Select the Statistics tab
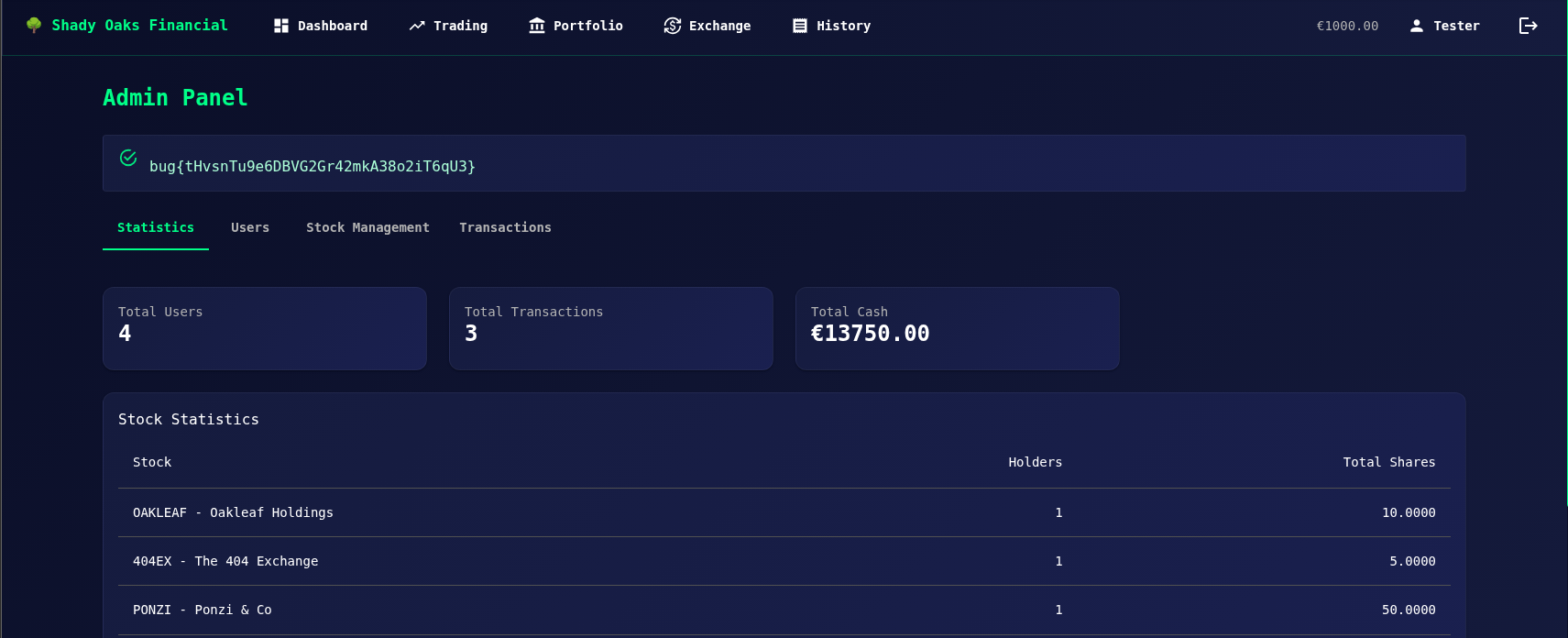Screen dimensions: 1568x638 [156, 227]
